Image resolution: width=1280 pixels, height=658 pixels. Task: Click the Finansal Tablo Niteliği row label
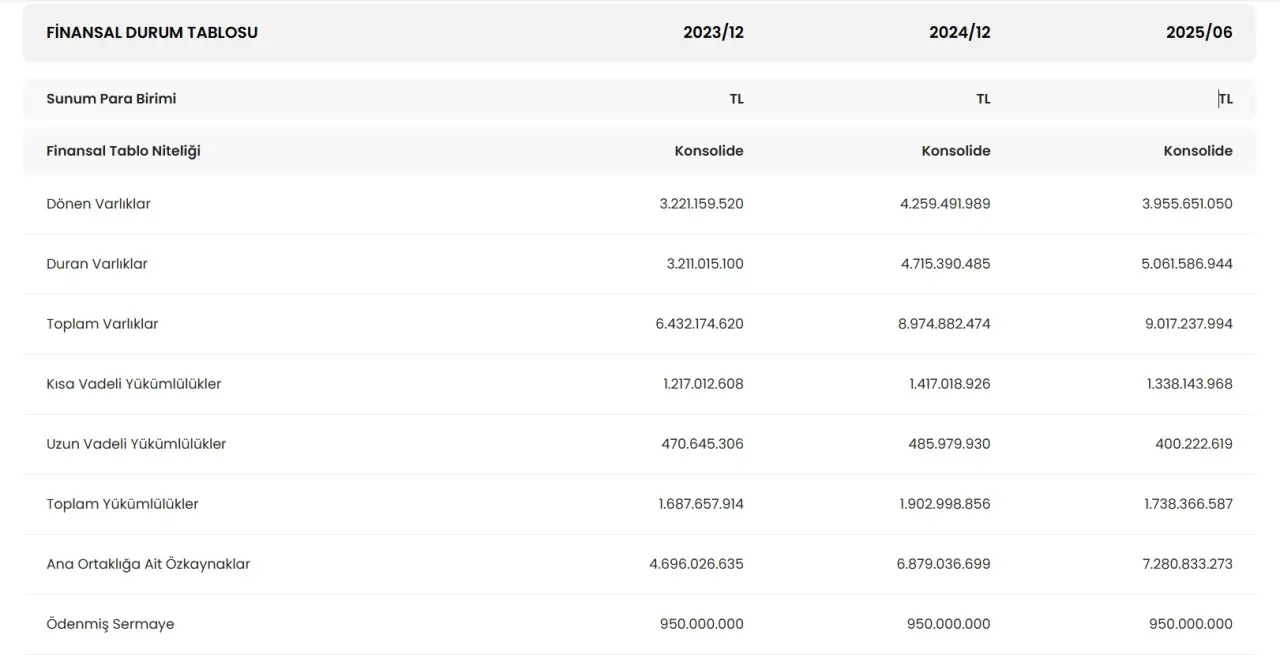[x=123, y=151]
